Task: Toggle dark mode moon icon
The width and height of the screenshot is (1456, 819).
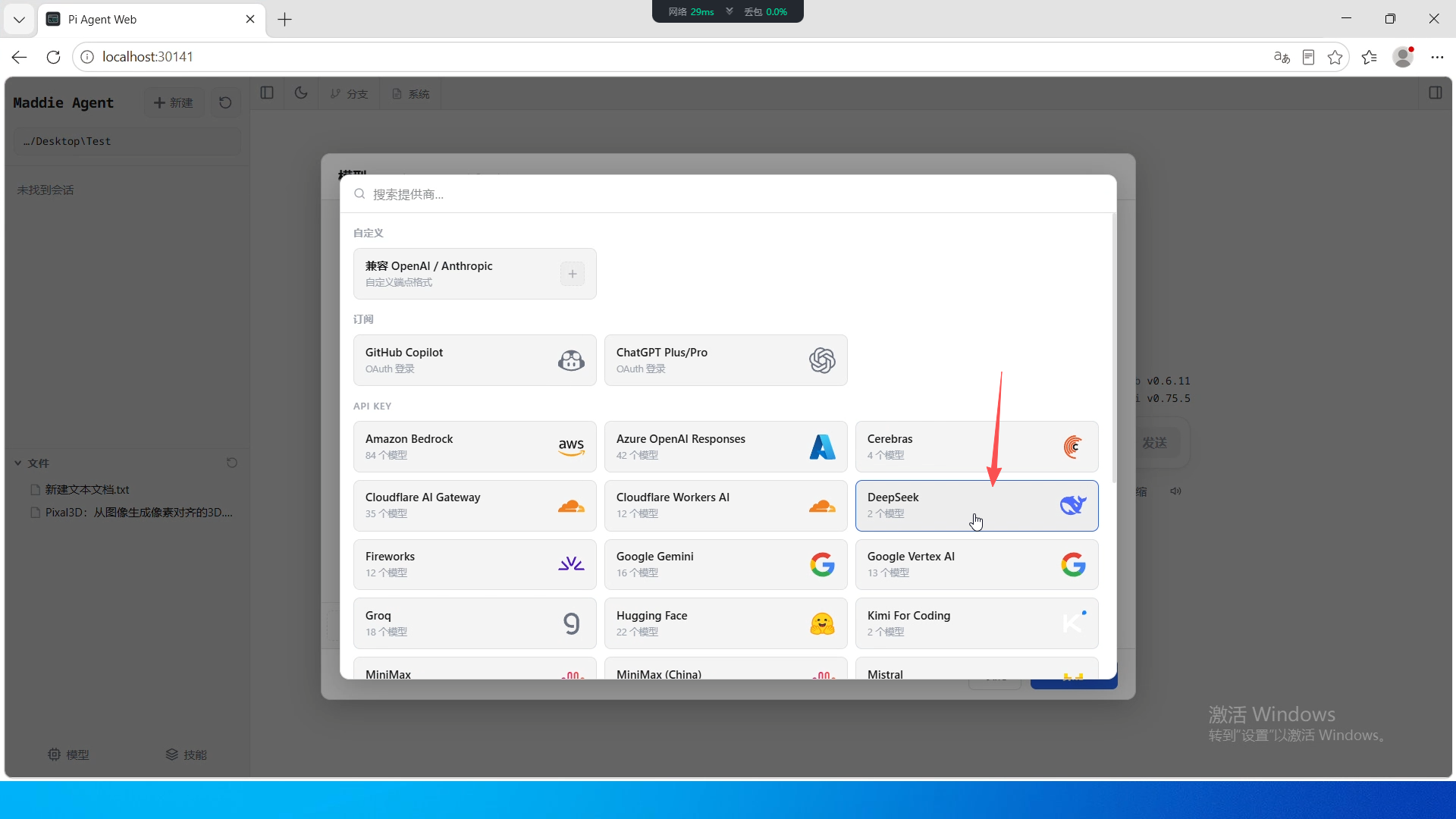Action: [x=301, y=93]
